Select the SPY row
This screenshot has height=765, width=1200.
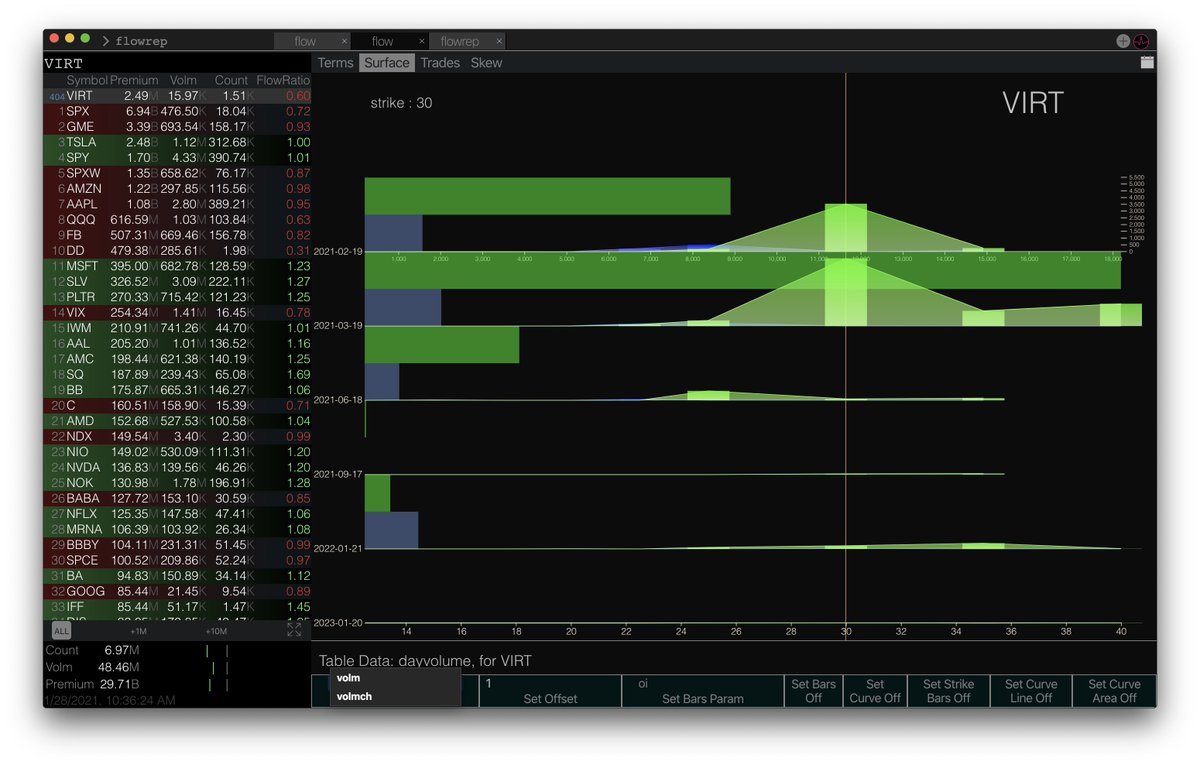click(x=177, y=158)
